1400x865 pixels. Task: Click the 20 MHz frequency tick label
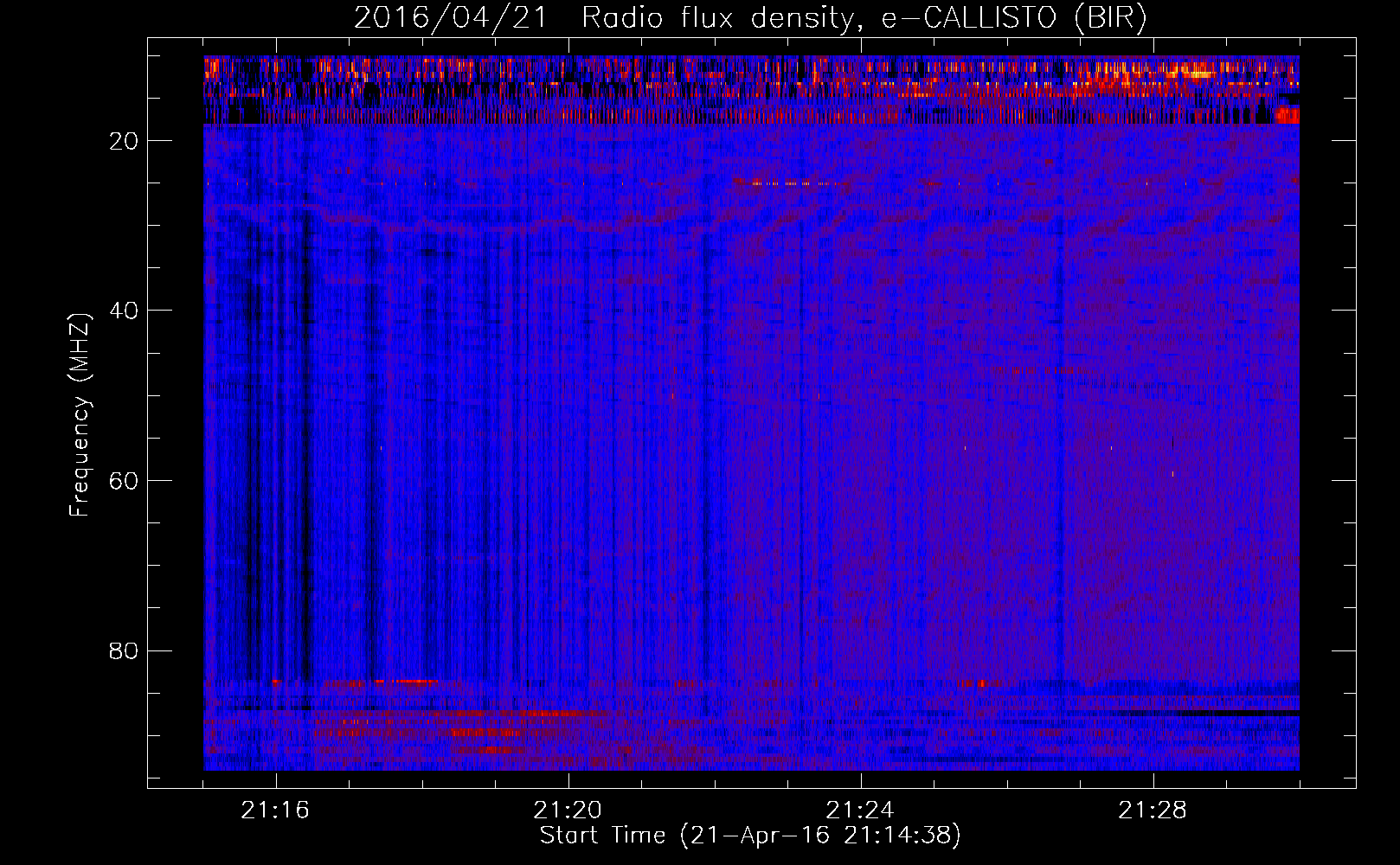pos(125,141)
